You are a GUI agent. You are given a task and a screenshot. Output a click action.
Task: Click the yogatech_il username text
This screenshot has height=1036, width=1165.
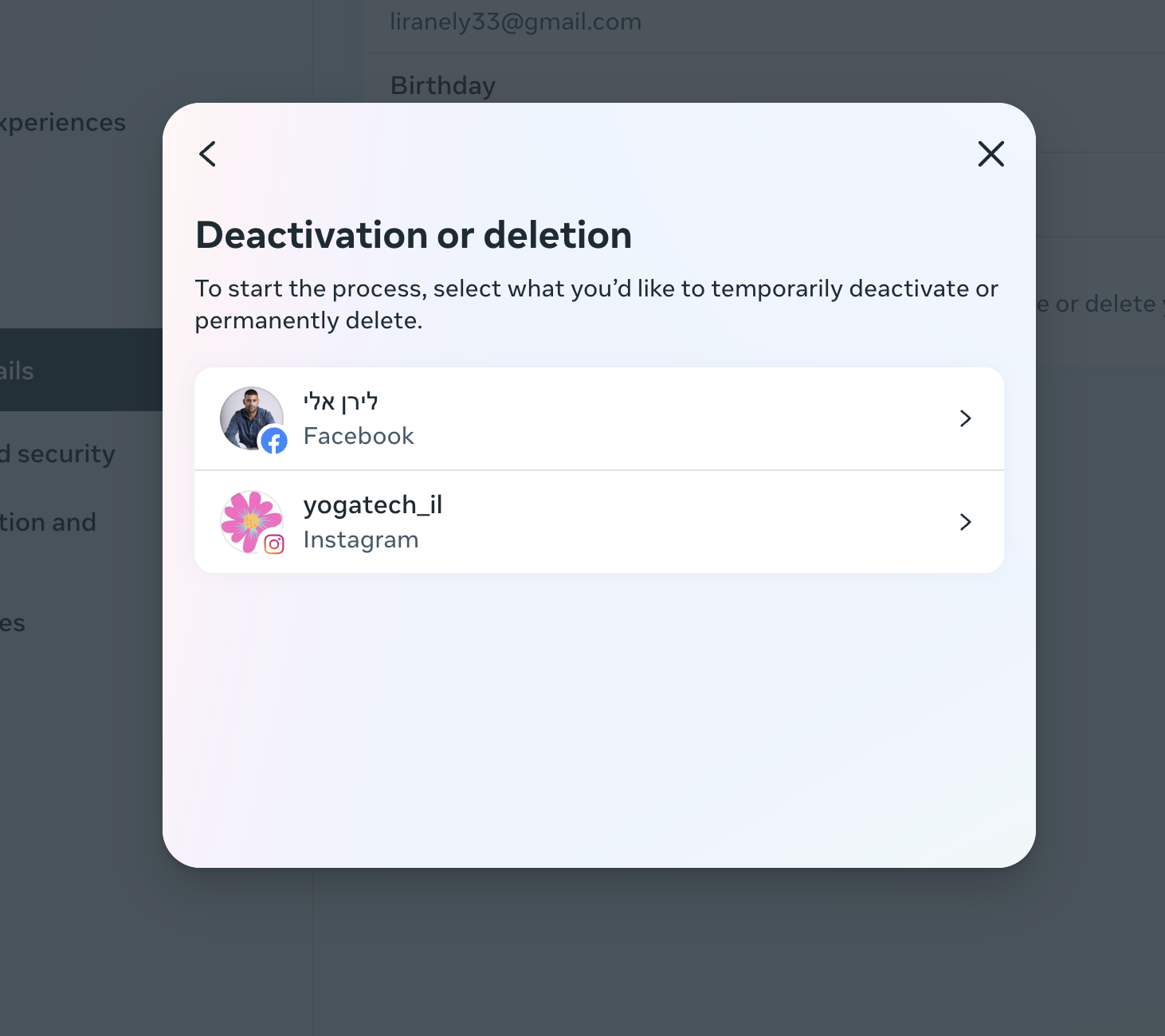coord(373,505)
